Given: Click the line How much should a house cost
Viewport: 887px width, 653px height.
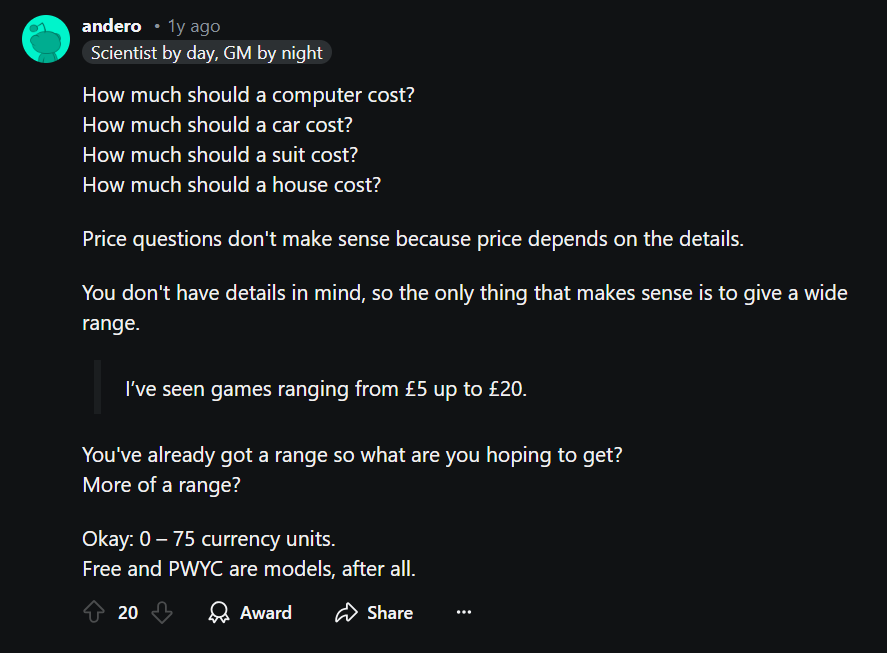Looking at the screenshot, I should [232, 185].
